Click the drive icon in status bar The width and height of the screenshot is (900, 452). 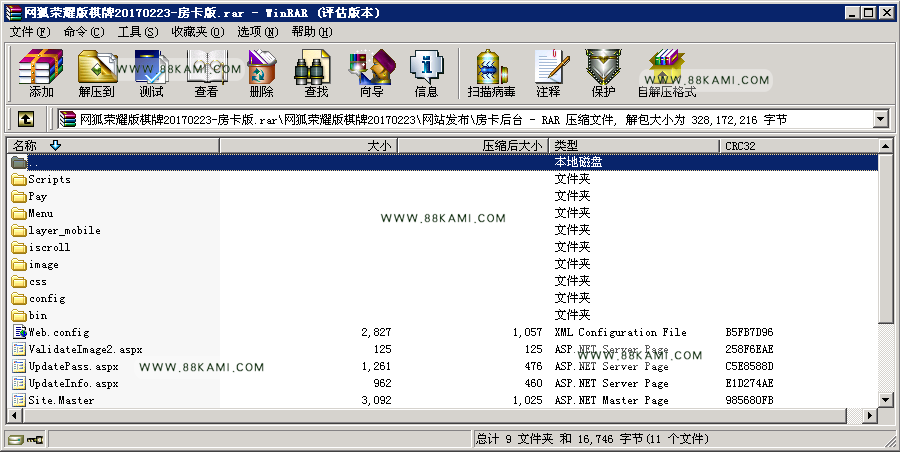15,439
